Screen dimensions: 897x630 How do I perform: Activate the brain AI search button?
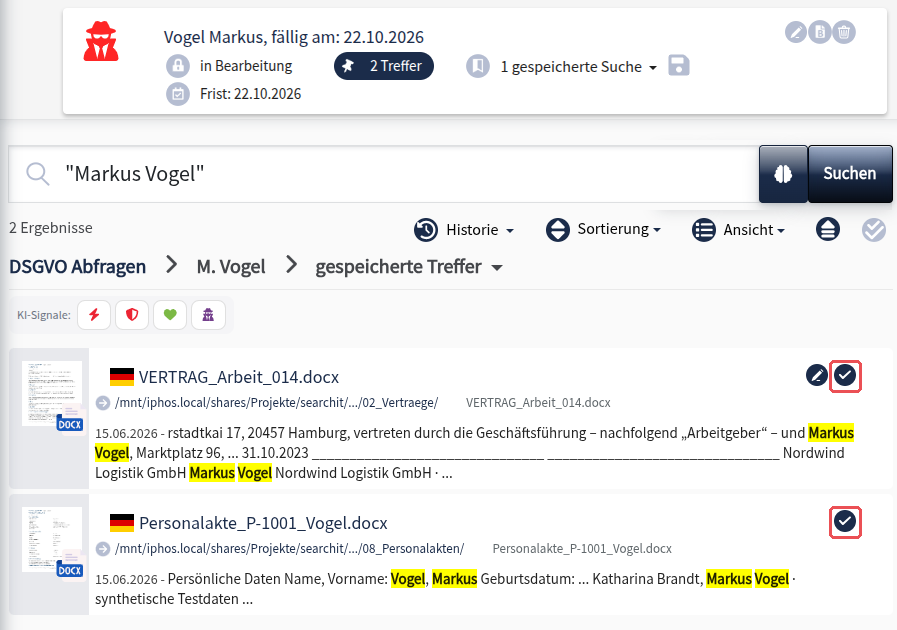pos(783,174)
